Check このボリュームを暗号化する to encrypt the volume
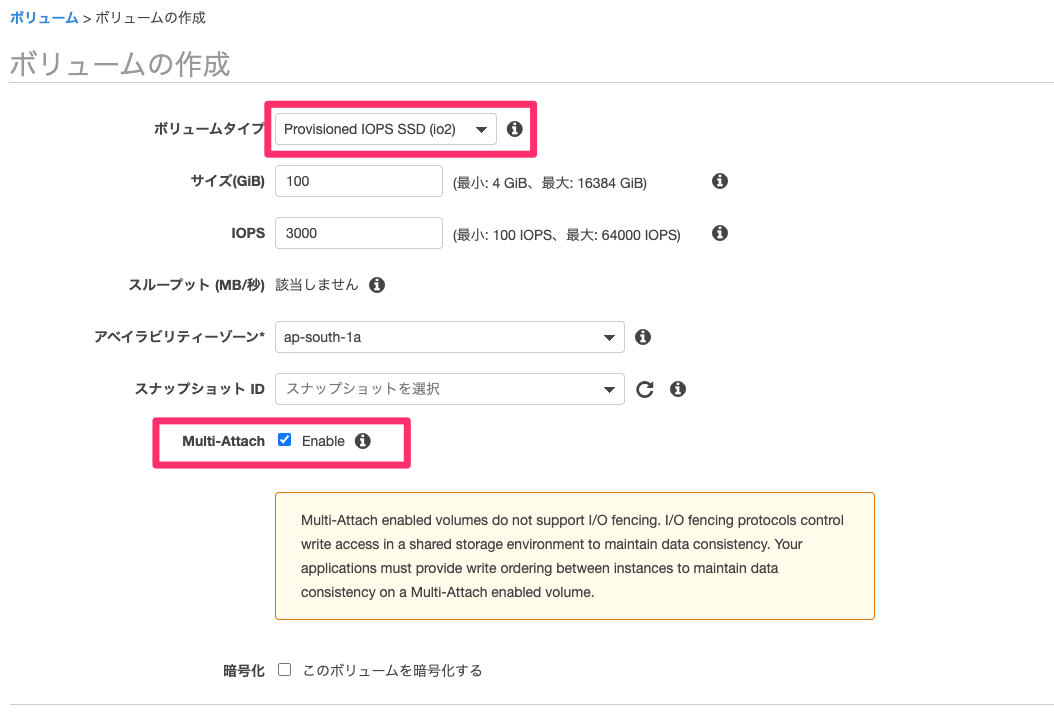 pyautogui.click(x=284, y=670)
